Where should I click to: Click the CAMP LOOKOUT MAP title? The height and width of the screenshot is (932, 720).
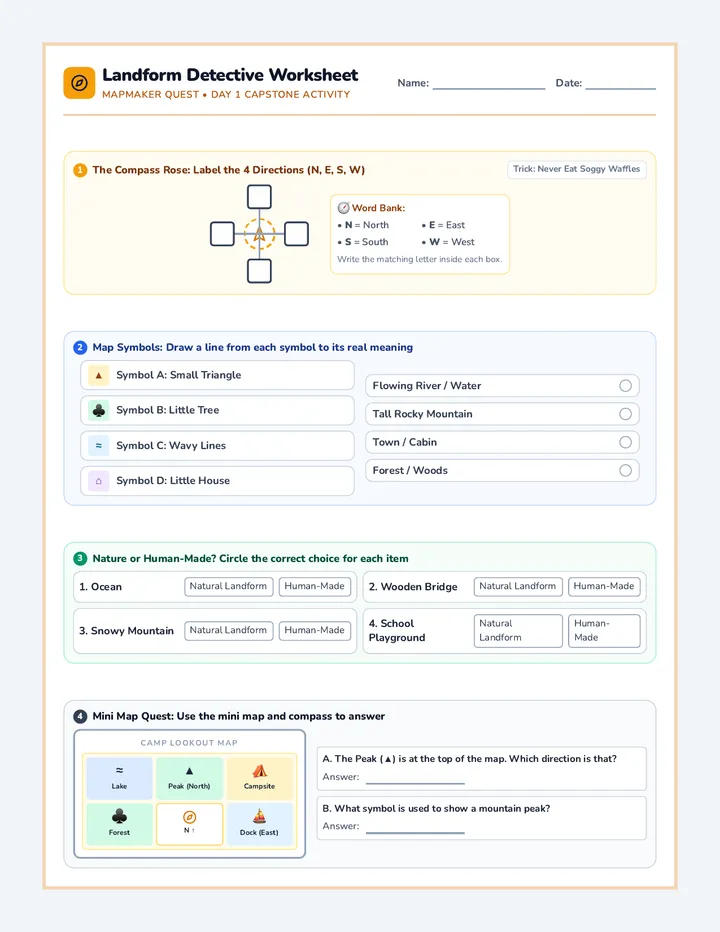pos(189,743)
